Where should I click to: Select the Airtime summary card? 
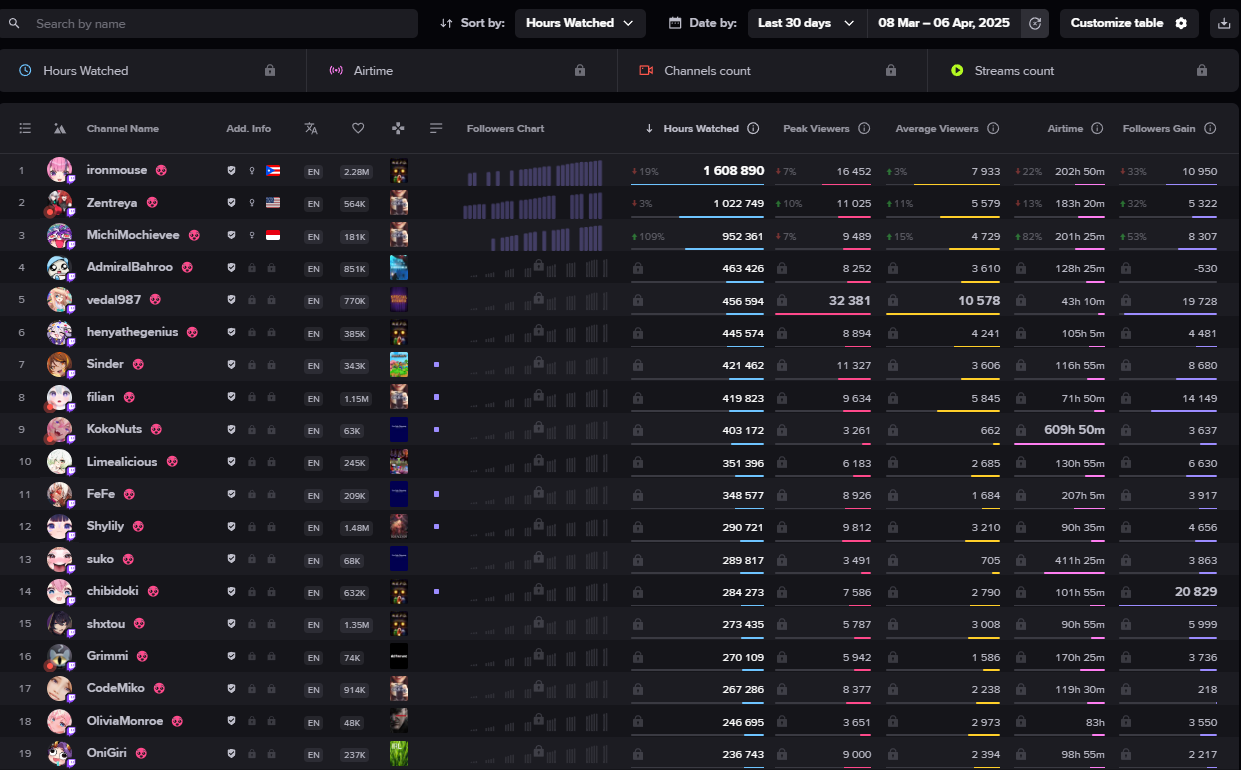tap(463, 71)
